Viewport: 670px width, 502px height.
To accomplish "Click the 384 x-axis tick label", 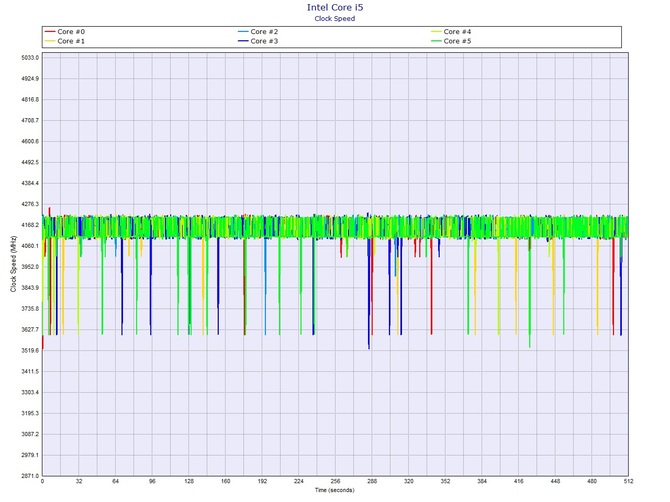I will click(x=482, y=481).
